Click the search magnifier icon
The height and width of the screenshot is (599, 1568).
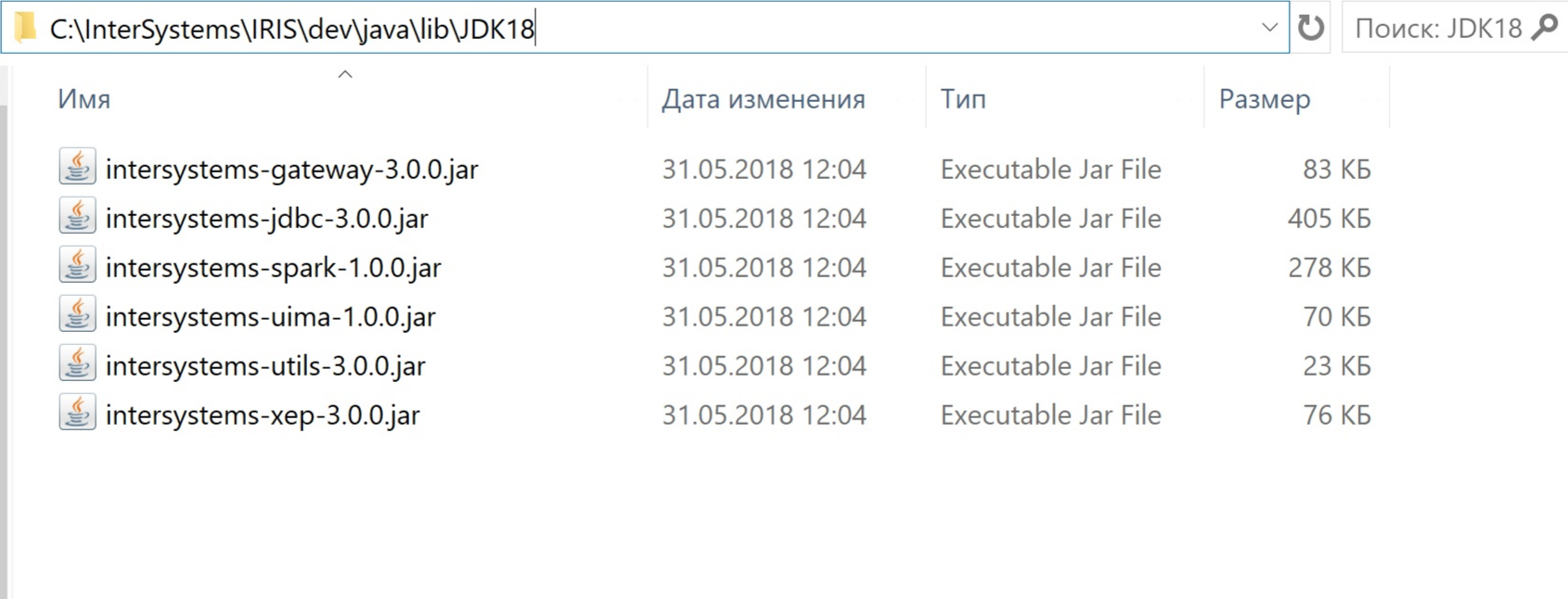coord(1544,28)
